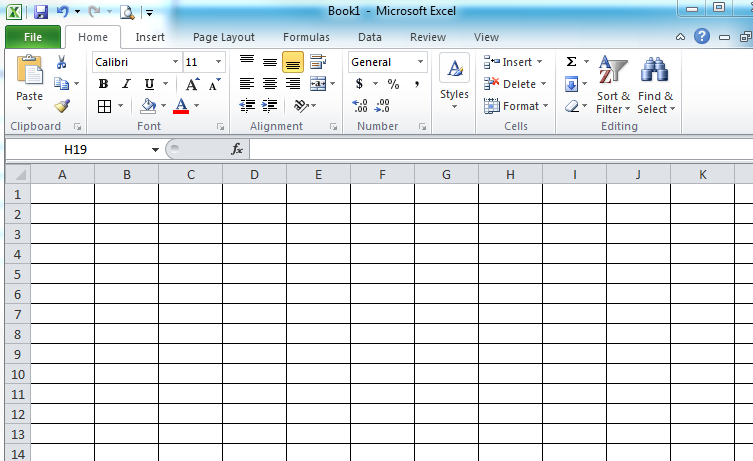Click the Increase Font Size icon

(x=192, y=84)
